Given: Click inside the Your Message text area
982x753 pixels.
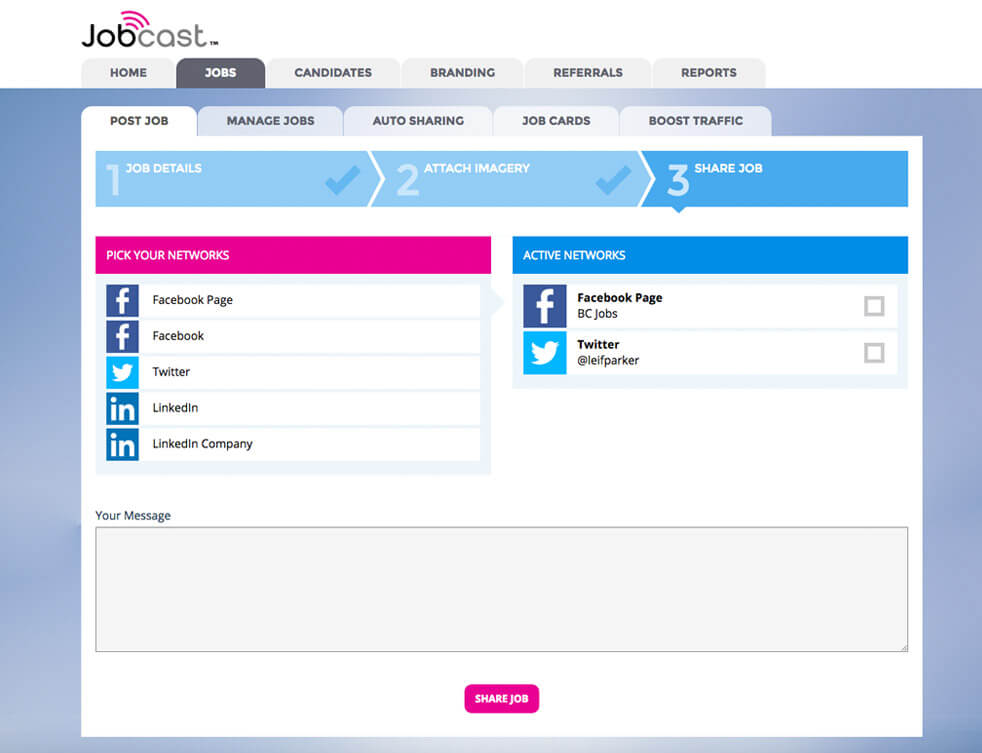Looking at the screenshot, I should click(x=501, y=589).
